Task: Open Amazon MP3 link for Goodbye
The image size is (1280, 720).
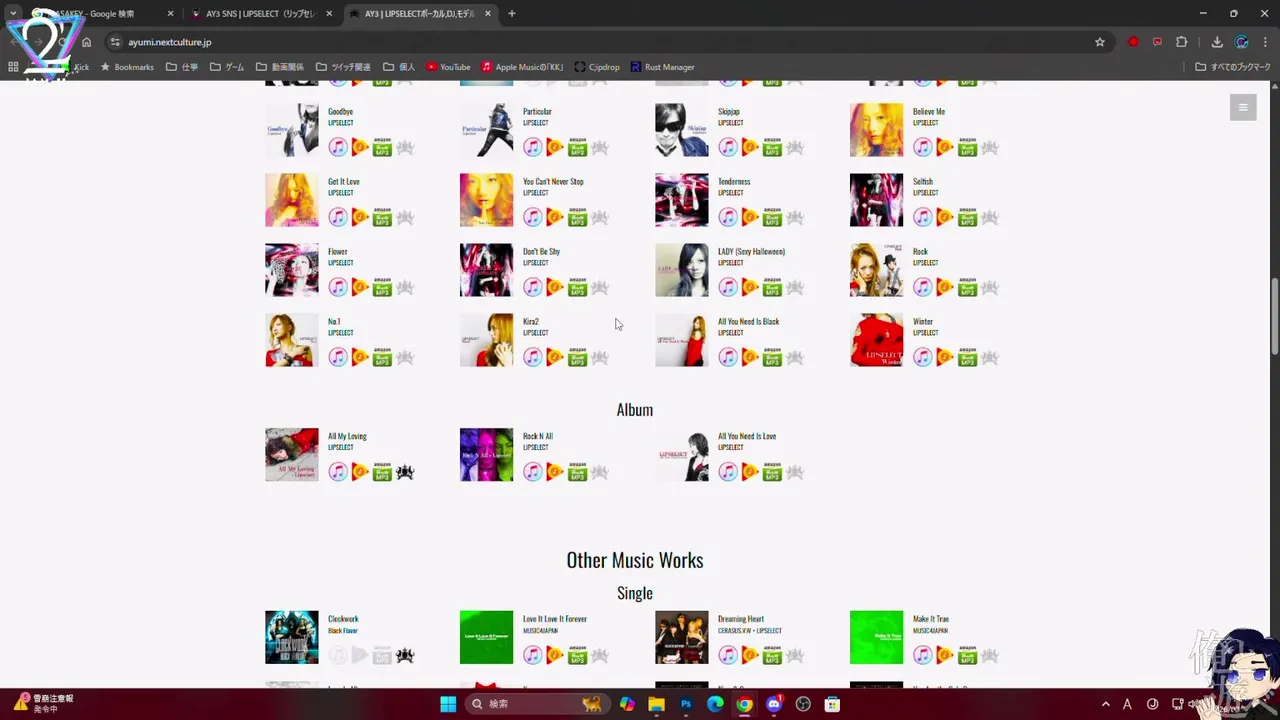Action: pos(382,147)
